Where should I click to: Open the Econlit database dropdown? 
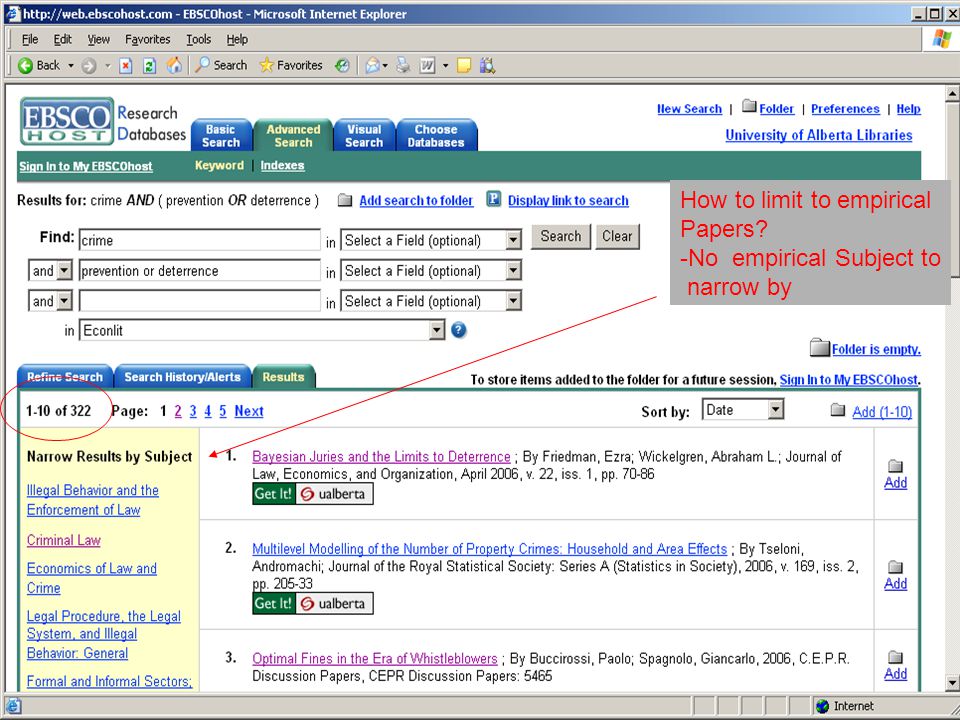click(x=261, y=331)
